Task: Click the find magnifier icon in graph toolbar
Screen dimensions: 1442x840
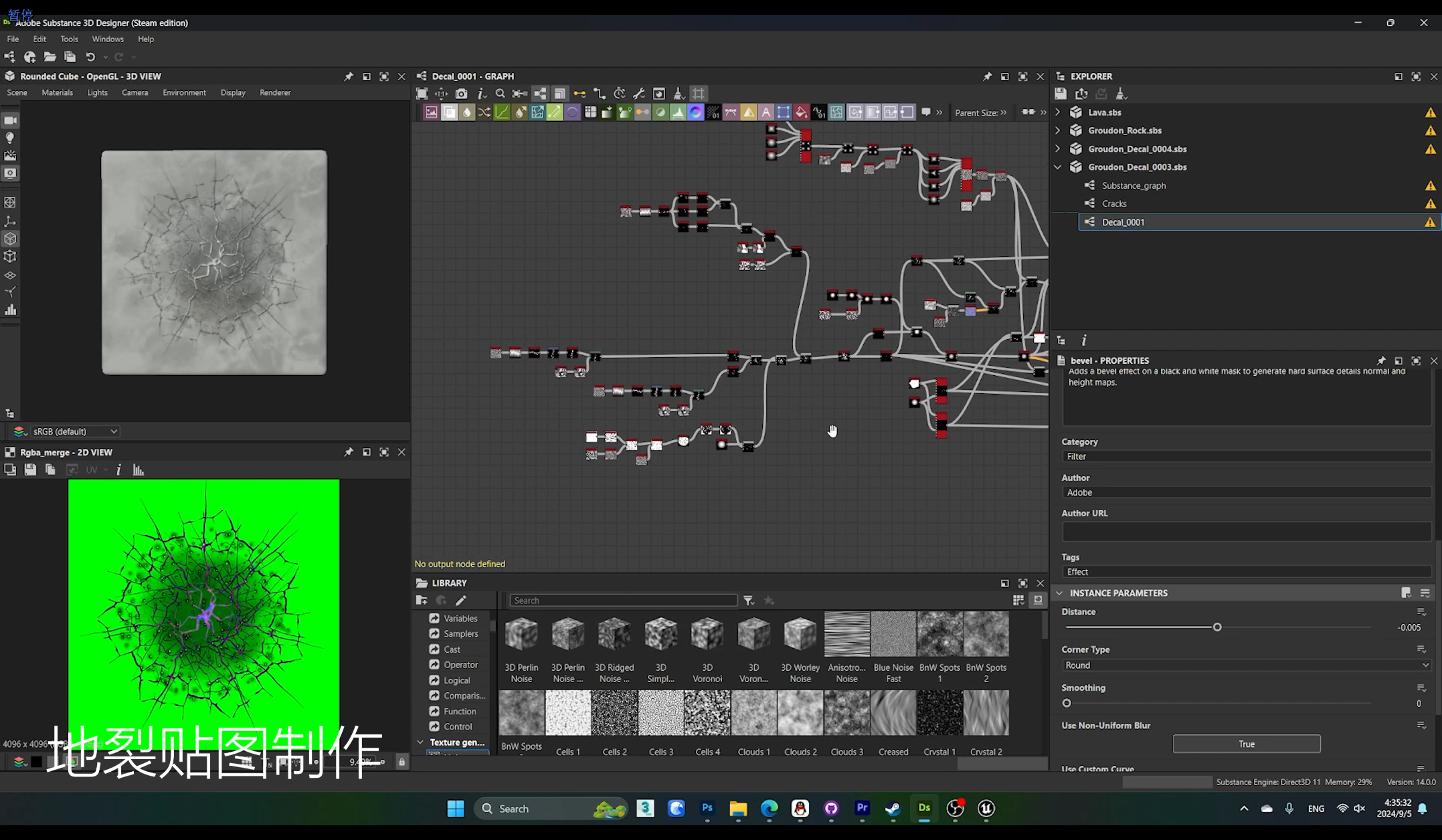Action: 500,94
